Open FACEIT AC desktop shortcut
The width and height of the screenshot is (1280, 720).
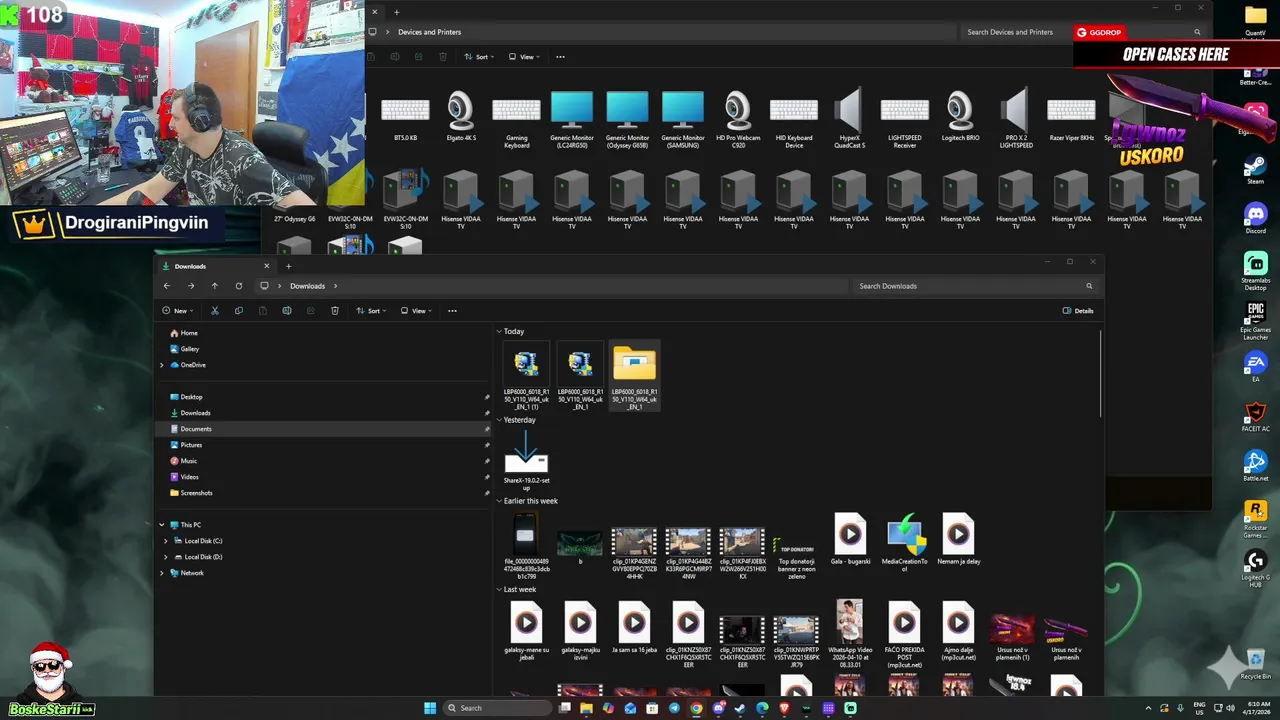click(x=1255, y=416)
